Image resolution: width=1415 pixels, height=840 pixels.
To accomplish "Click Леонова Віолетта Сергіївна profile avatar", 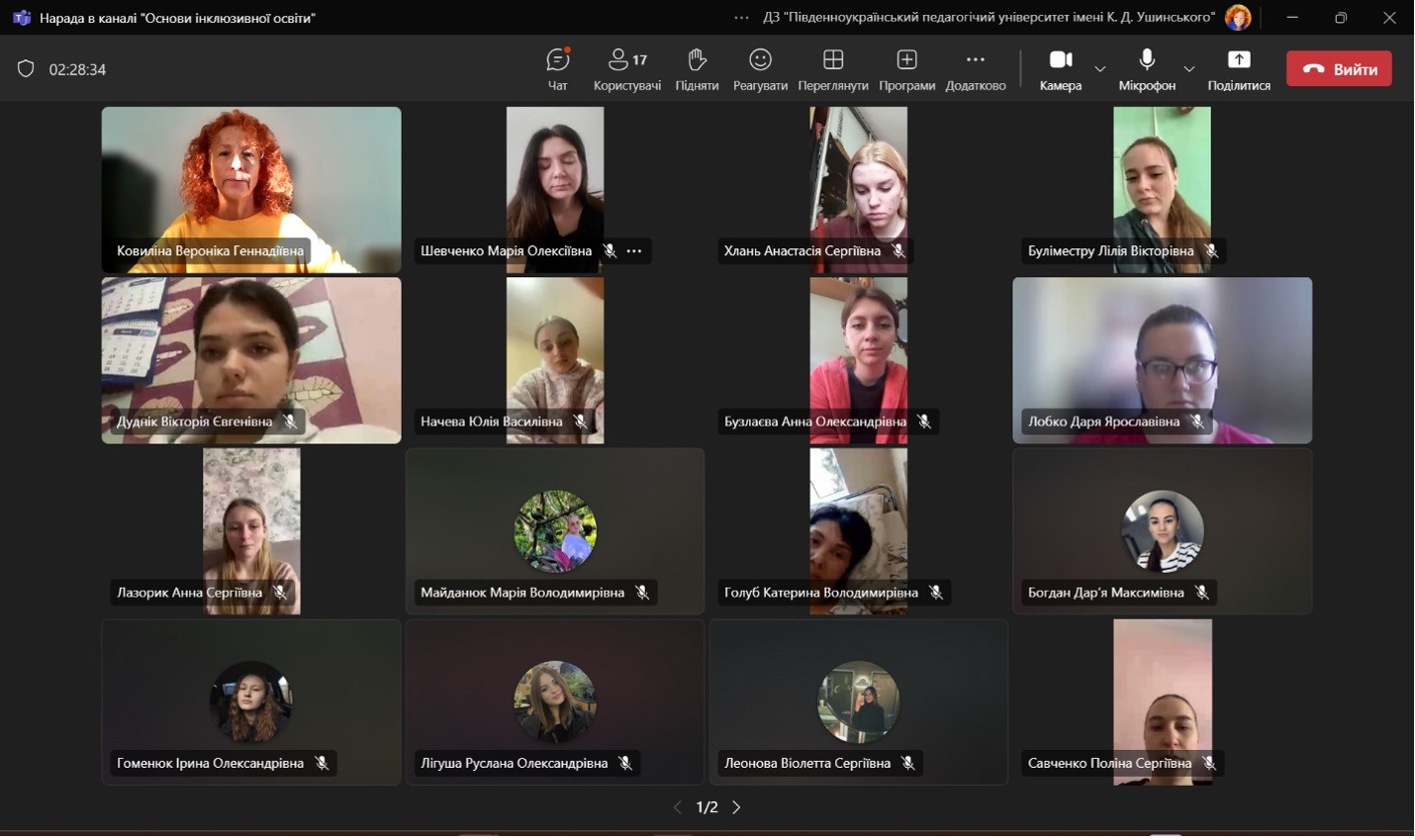I will tap(859, 702).
